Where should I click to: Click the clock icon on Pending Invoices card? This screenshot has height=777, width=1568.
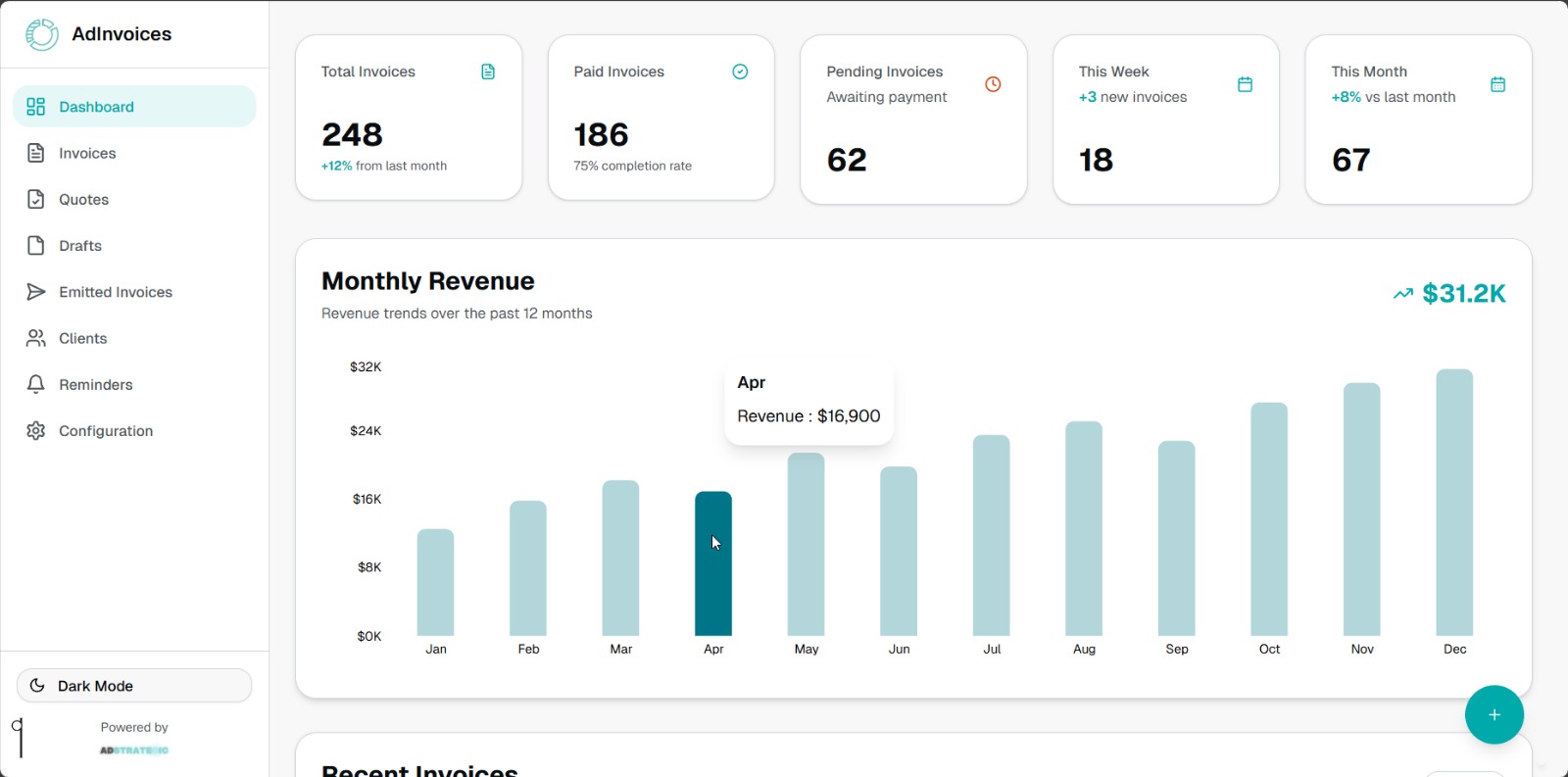(x=993, y=84)
